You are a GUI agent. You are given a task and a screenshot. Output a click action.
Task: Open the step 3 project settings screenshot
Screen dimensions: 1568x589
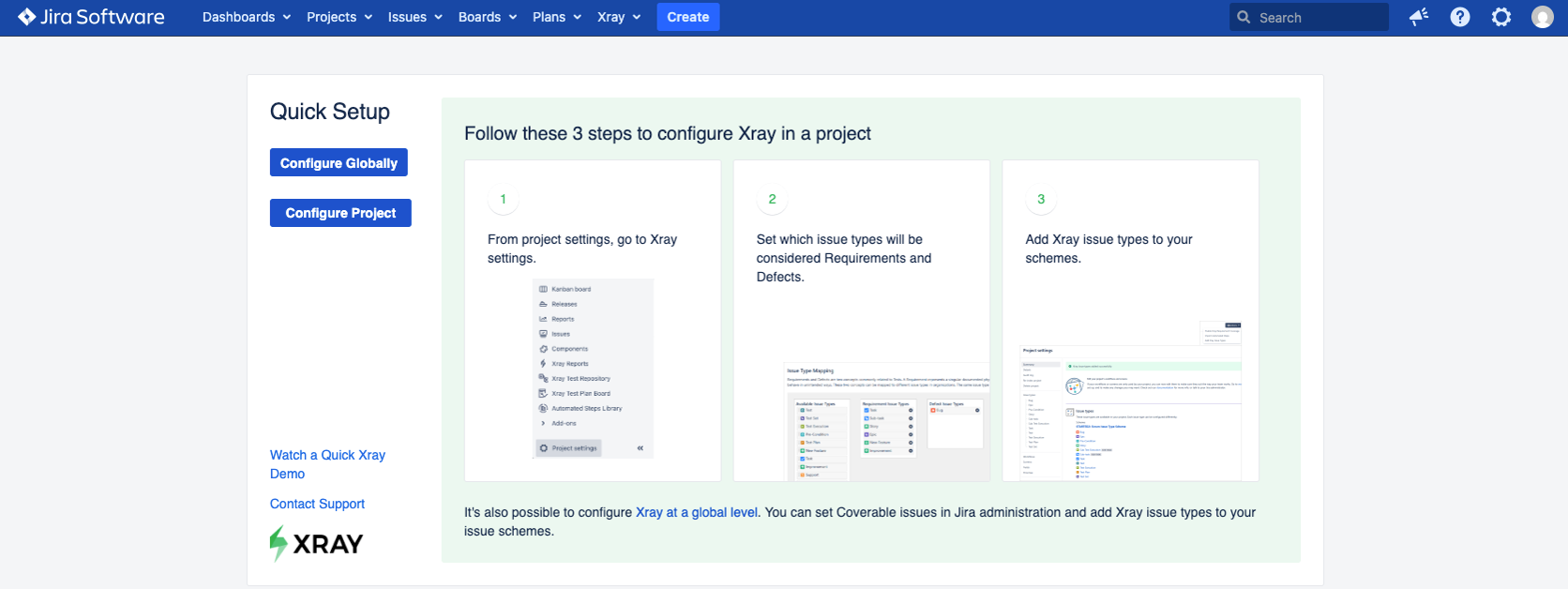1130,401
